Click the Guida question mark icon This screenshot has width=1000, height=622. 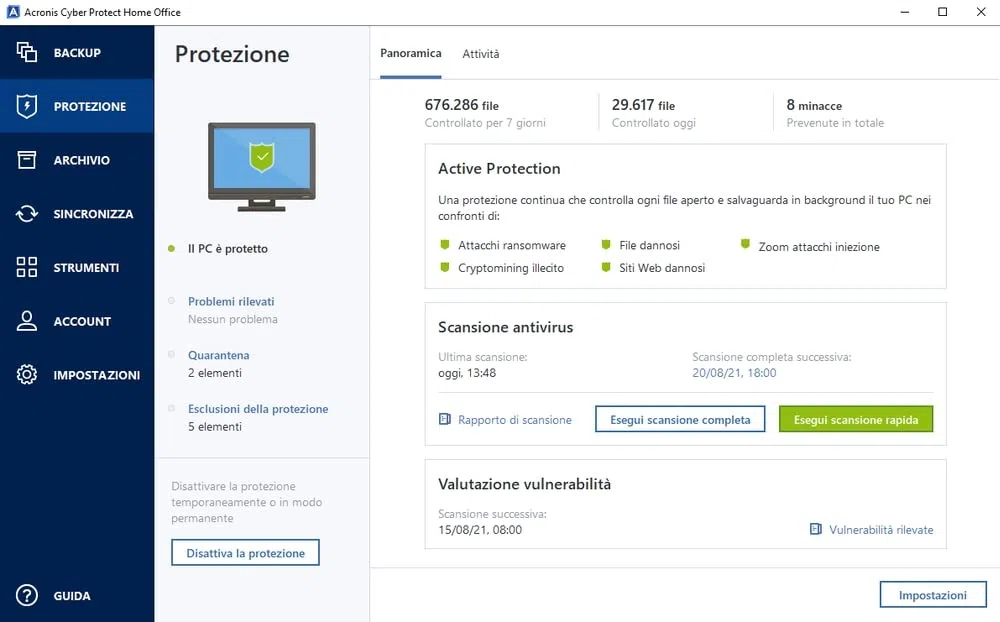tap(27, 595)
